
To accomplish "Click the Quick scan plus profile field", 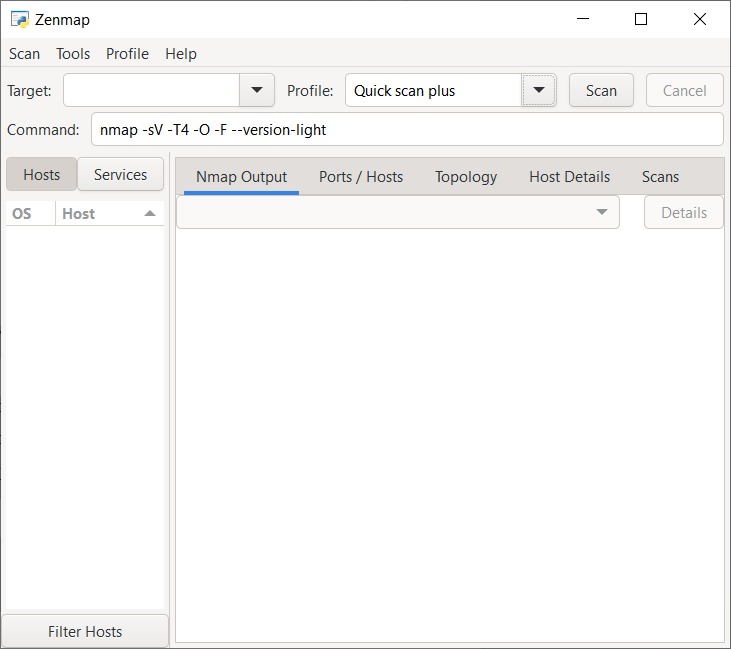I will (x=434, y=90).
